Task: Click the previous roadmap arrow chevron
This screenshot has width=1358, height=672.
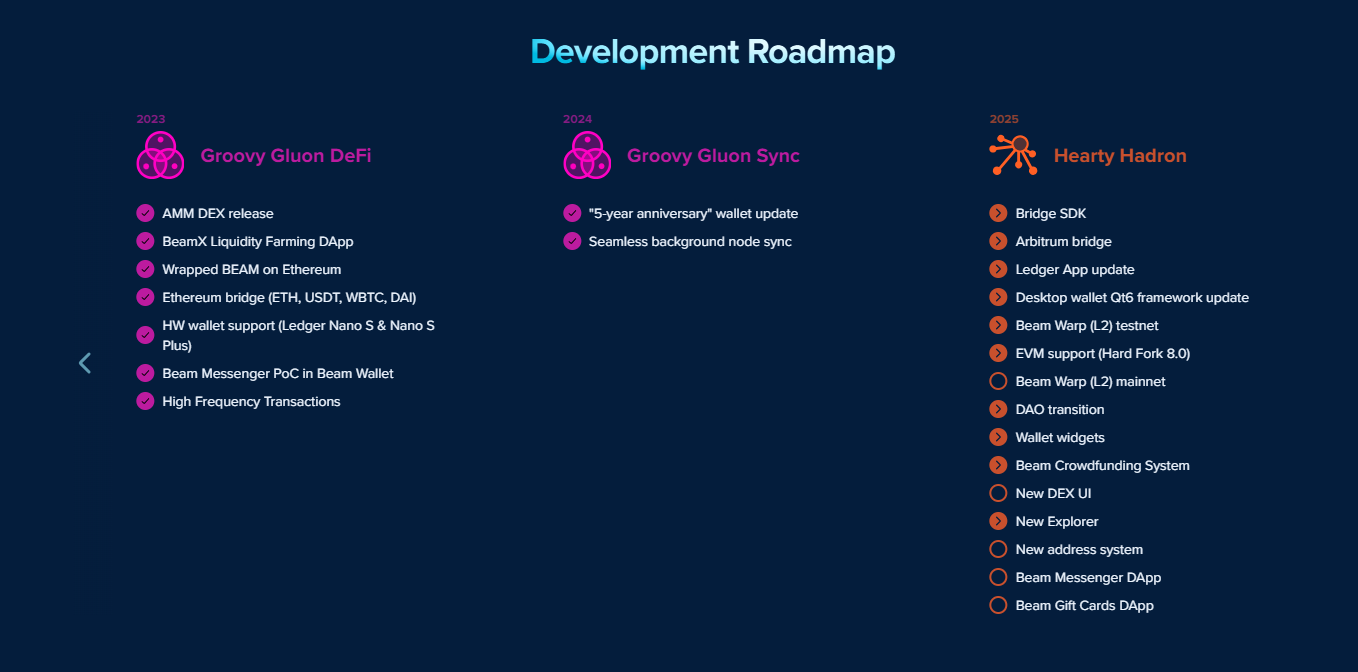Action: 85,363
